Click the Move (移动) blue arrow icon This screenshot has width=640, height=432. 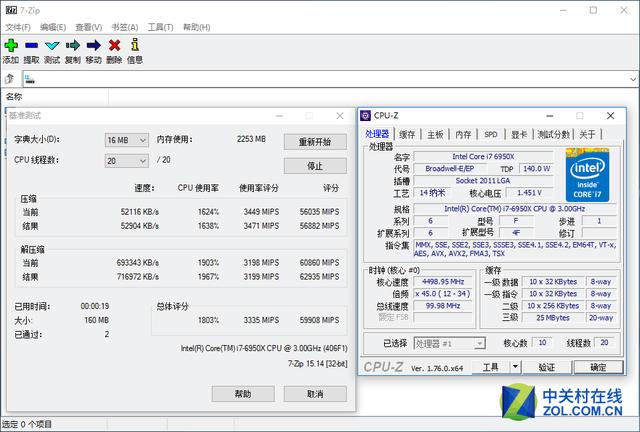click(x=93, y=45)
